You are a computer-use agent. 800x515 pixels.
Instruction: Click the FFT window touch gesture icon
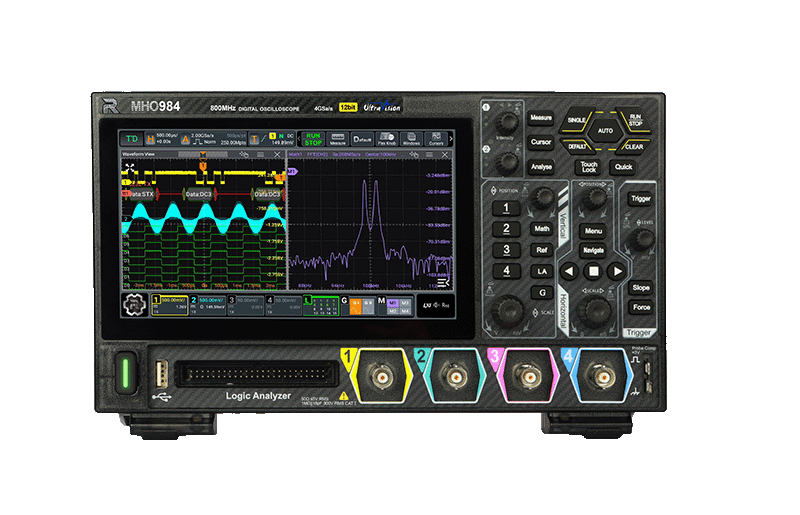pyautogui.click(x=413, y=154)
